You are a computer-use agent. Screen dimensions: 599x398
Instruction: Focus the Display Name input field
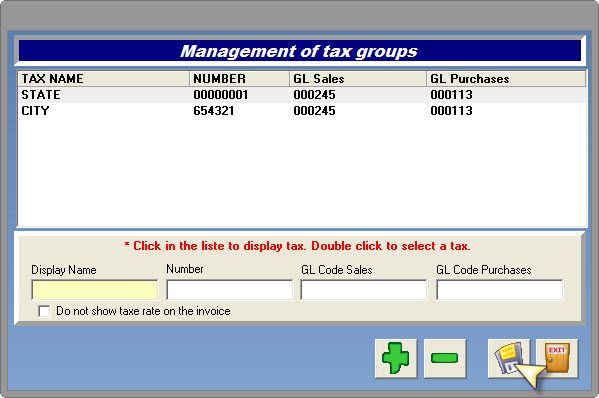tap(94, 290)
